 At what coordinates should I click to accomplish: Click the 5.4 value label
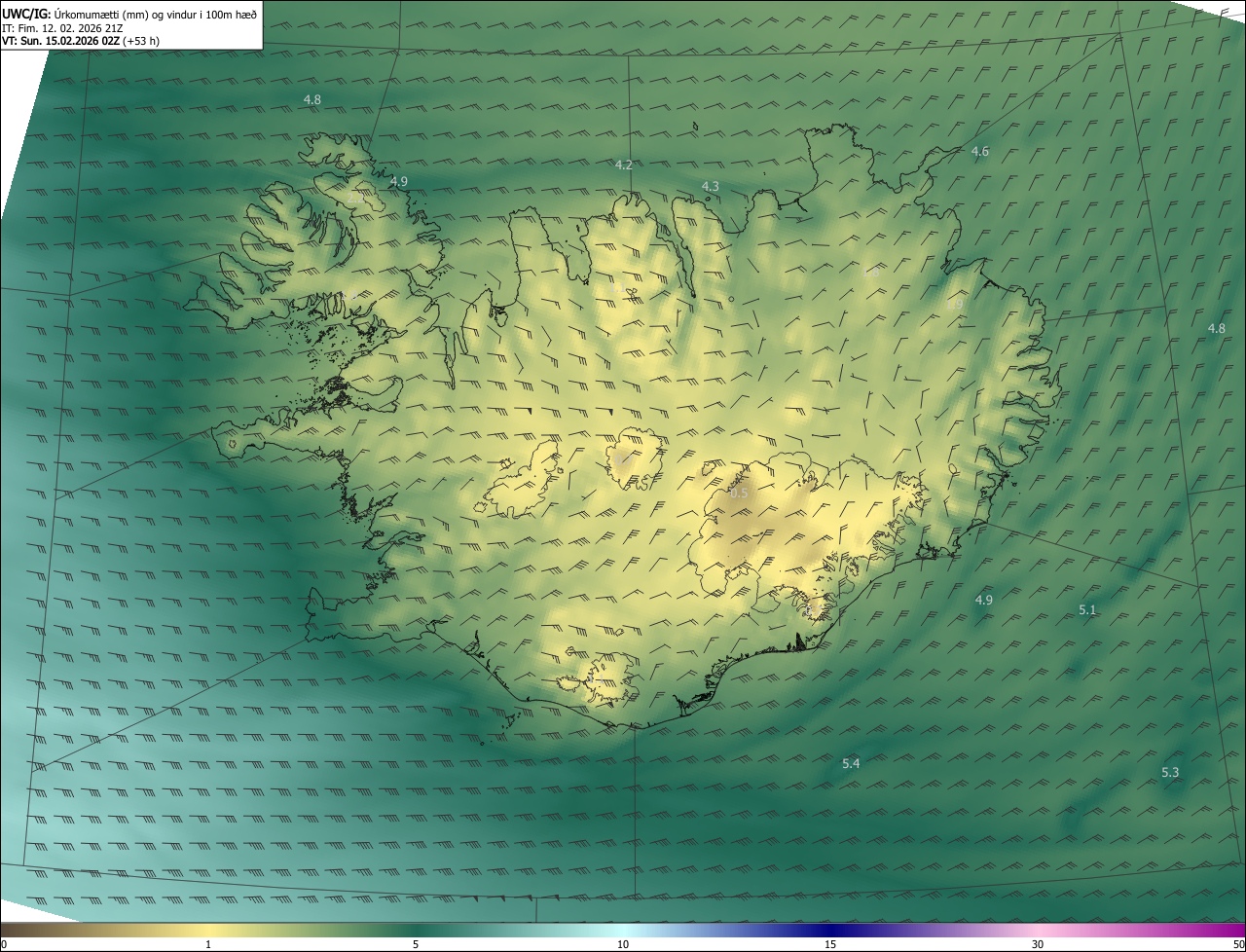pyautogui.click(x=851, y=764)
